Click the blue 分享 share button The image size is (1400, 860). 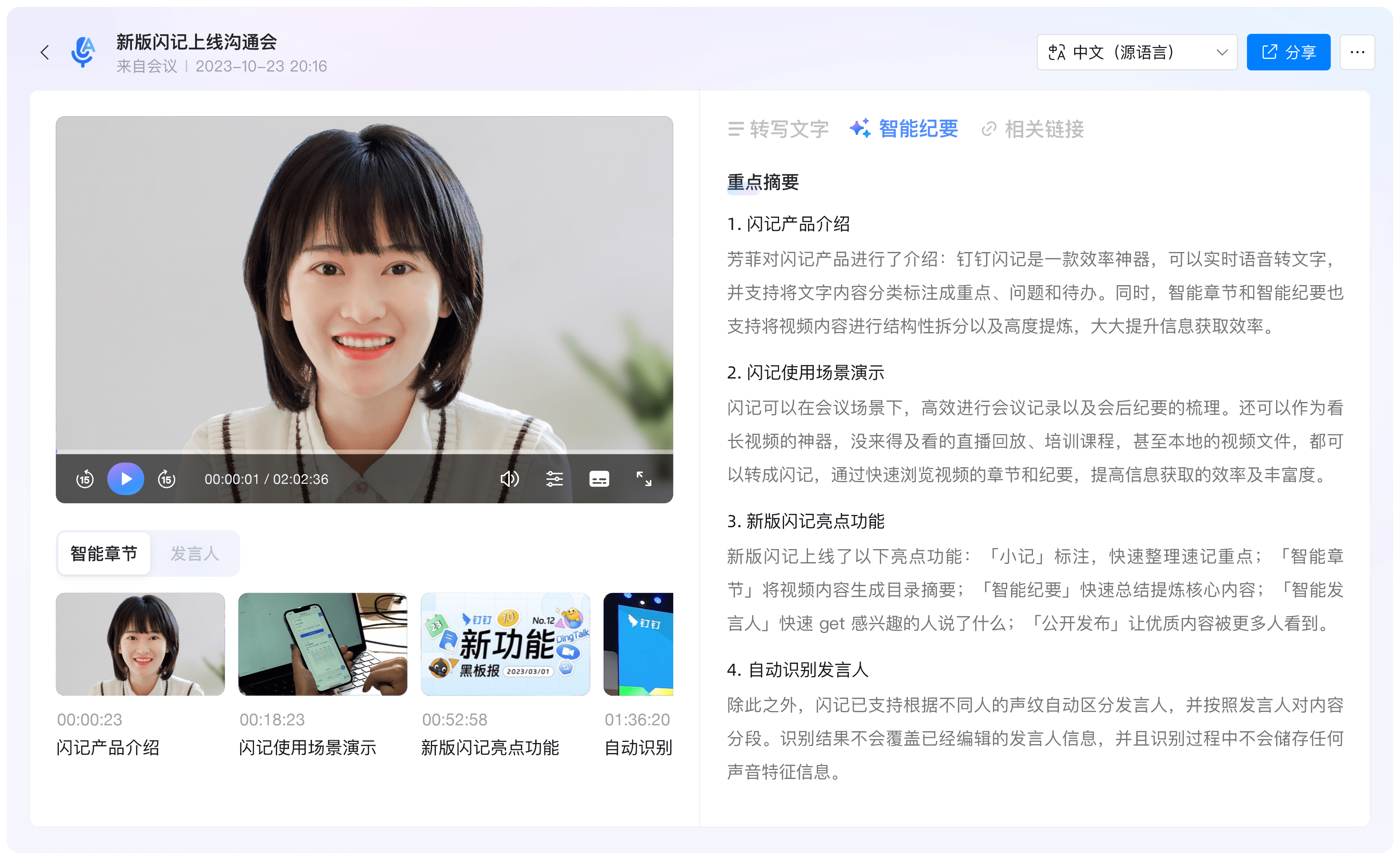[x=1288, y=52]
